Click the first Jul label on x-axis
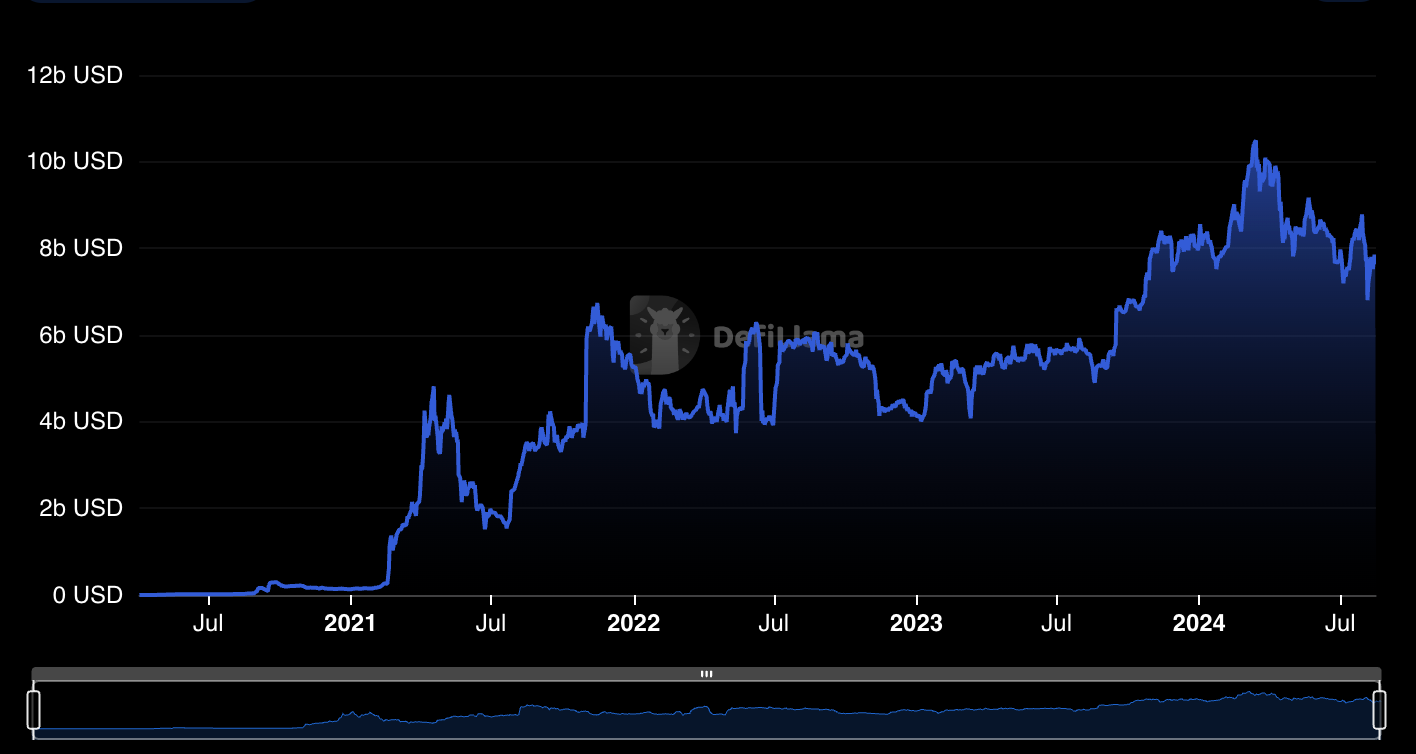Viewport: 1416px width, 754px height. [x=208, y=624]
